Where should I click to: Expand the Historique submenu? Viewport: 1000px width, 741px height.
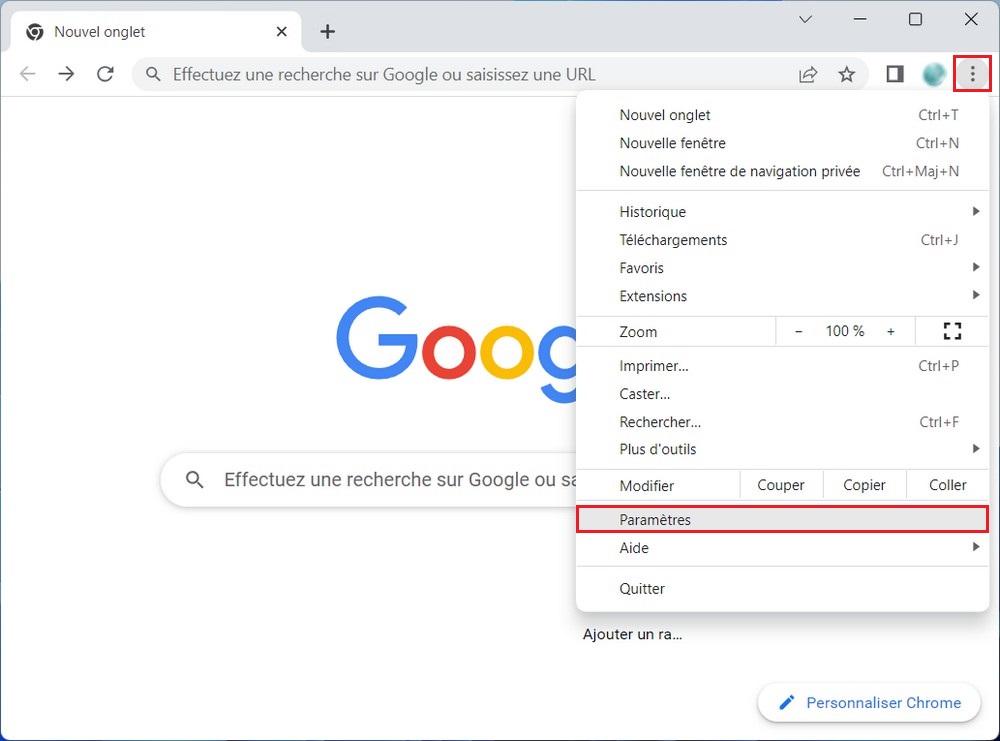783,212
